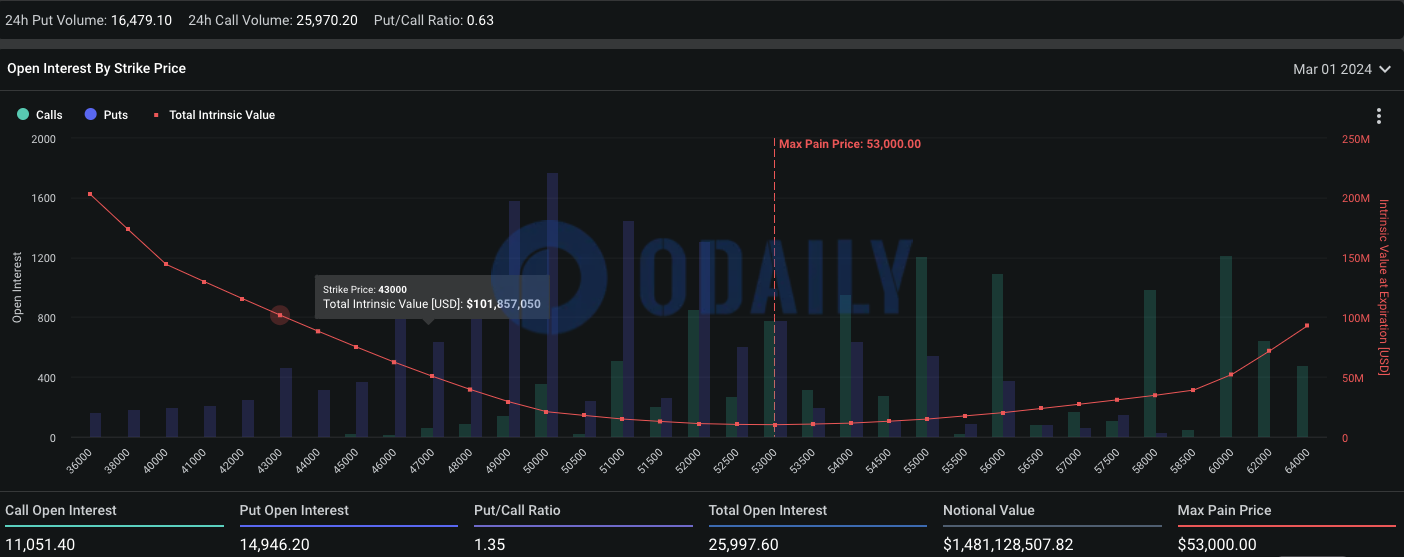Click the 250M right axis label

[1356, 139]
